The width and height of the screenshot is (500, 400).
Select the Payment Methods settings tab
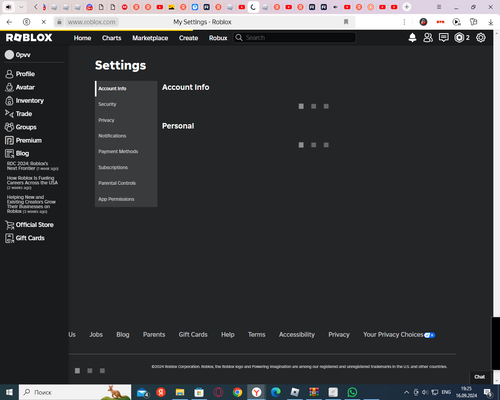(126, 152)
